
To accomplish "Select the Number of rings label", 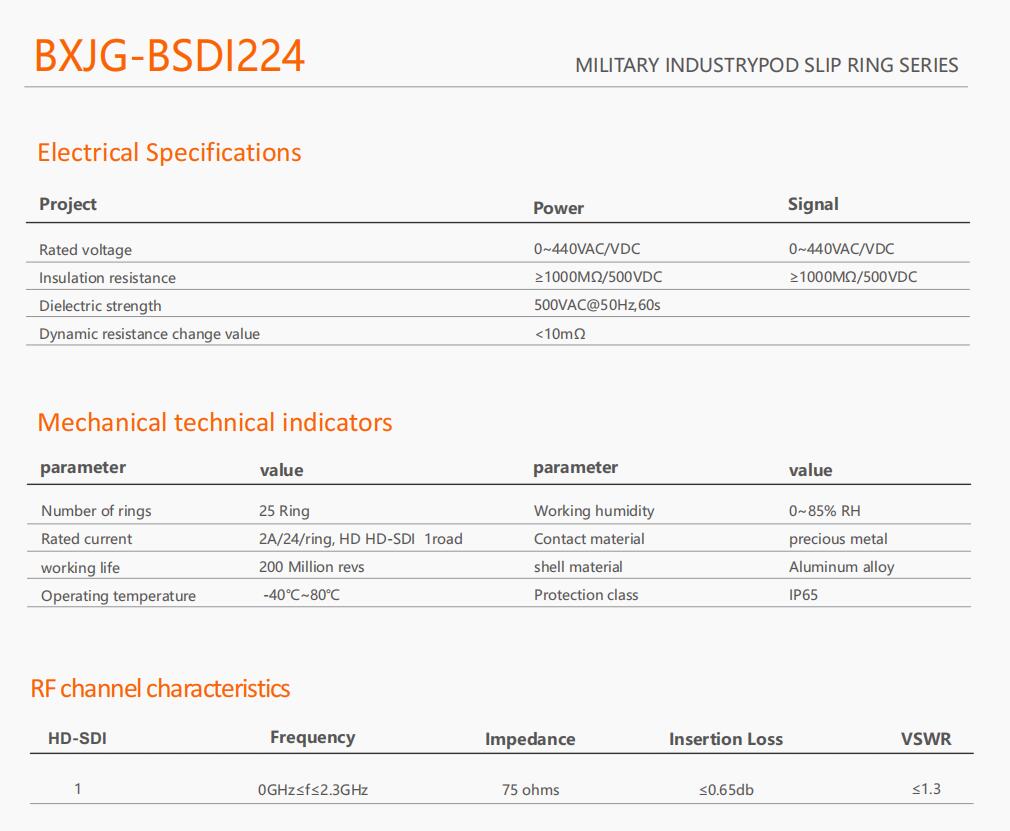I will [96, 511].
